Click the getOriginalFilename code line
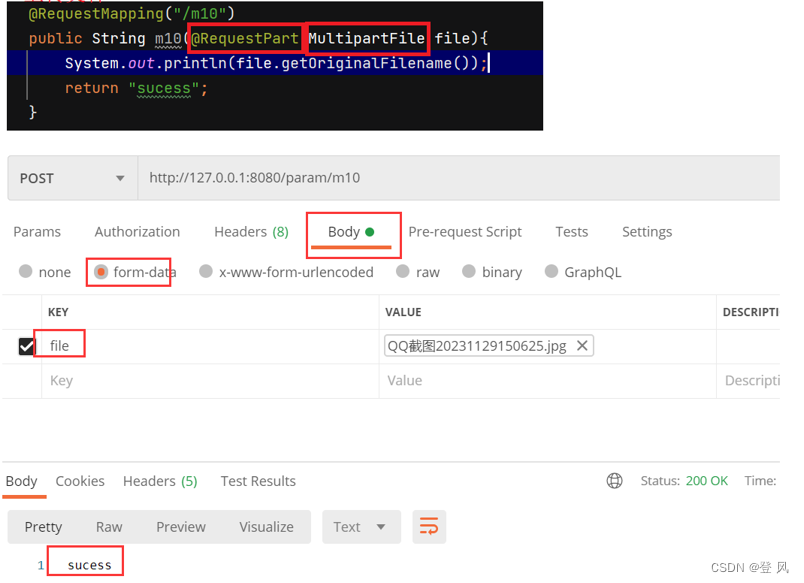 click(275, 63)
